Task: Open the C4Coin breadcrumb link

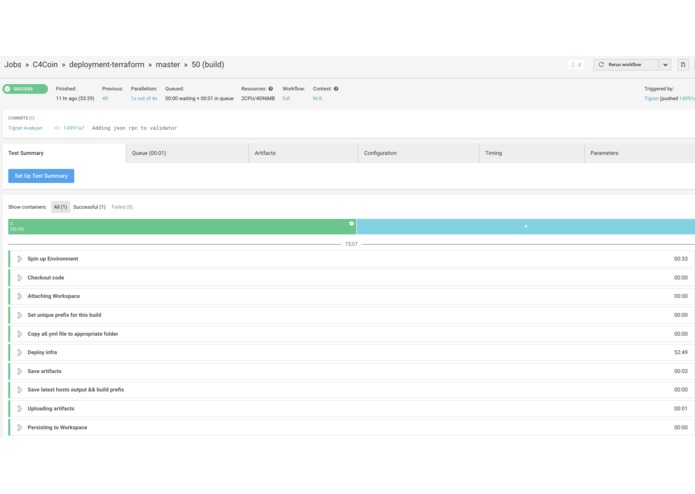Action: (x=45, y=65)
